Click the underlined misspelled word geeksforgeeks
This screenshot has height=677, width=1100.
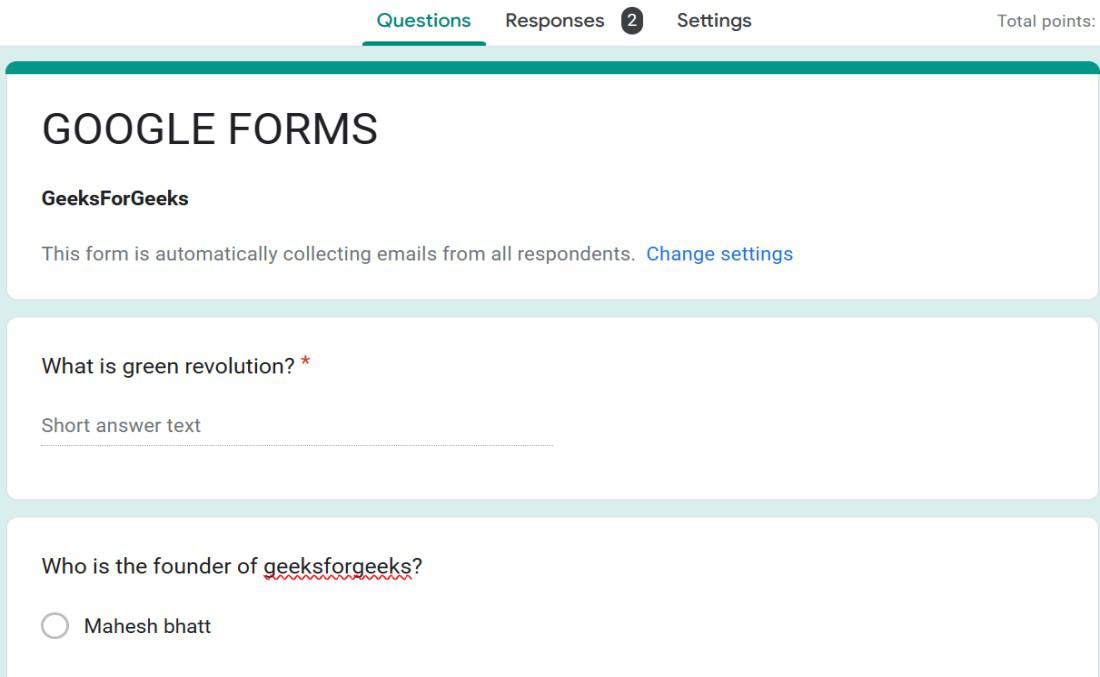(x=337, y=566)
